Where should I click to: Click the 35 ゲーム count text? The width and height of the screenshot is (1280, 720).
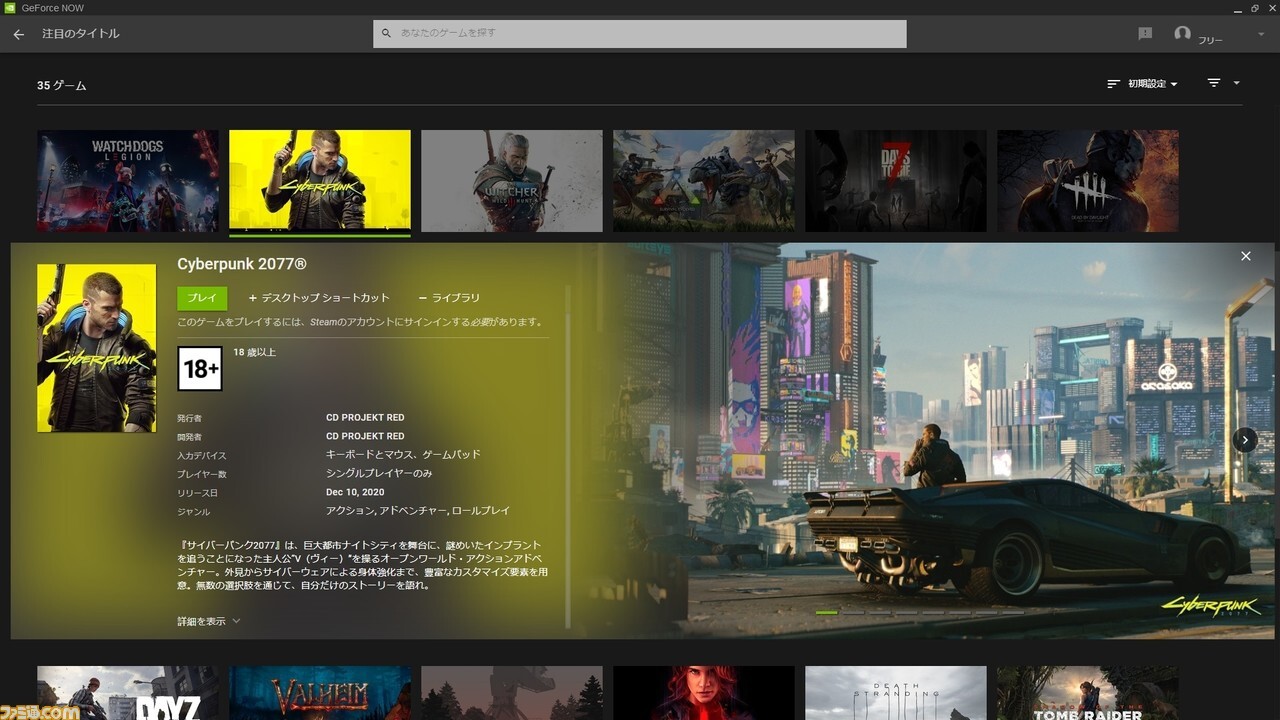62,86
